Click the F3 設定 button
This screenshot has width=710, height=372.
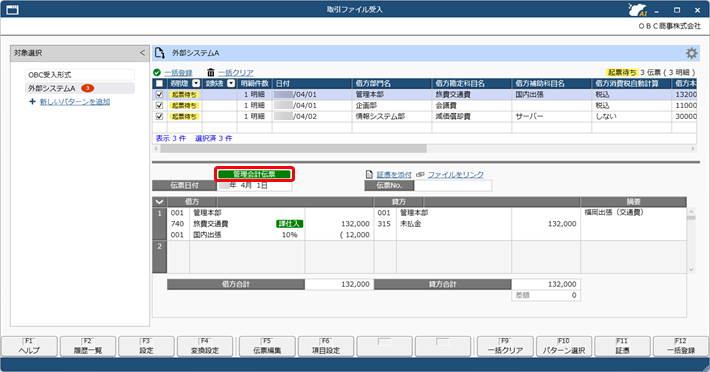click(x=146, y=346)
